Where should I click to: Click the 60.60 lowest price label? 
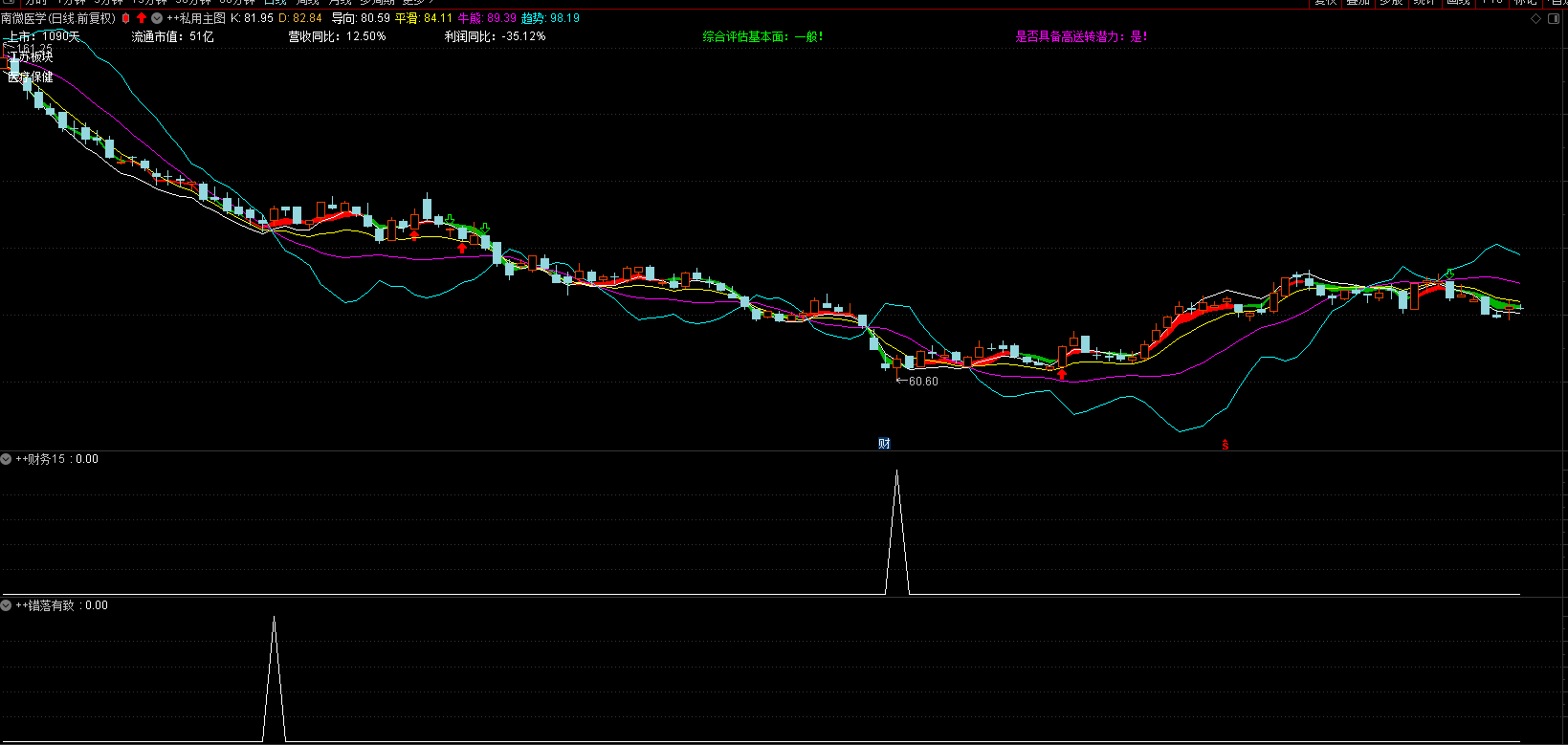pyautogui.click(x=923, y=382)
